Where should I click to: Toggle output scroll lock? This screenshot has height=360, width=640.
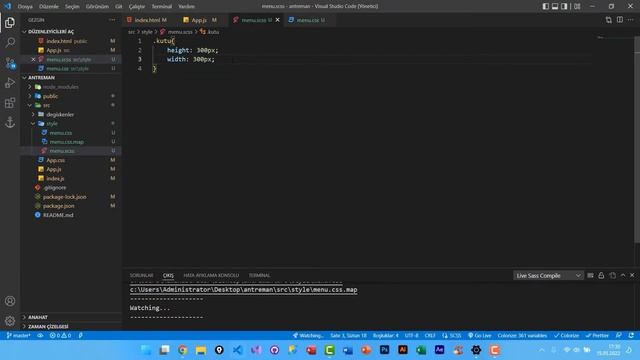click(x=601, y=276)
